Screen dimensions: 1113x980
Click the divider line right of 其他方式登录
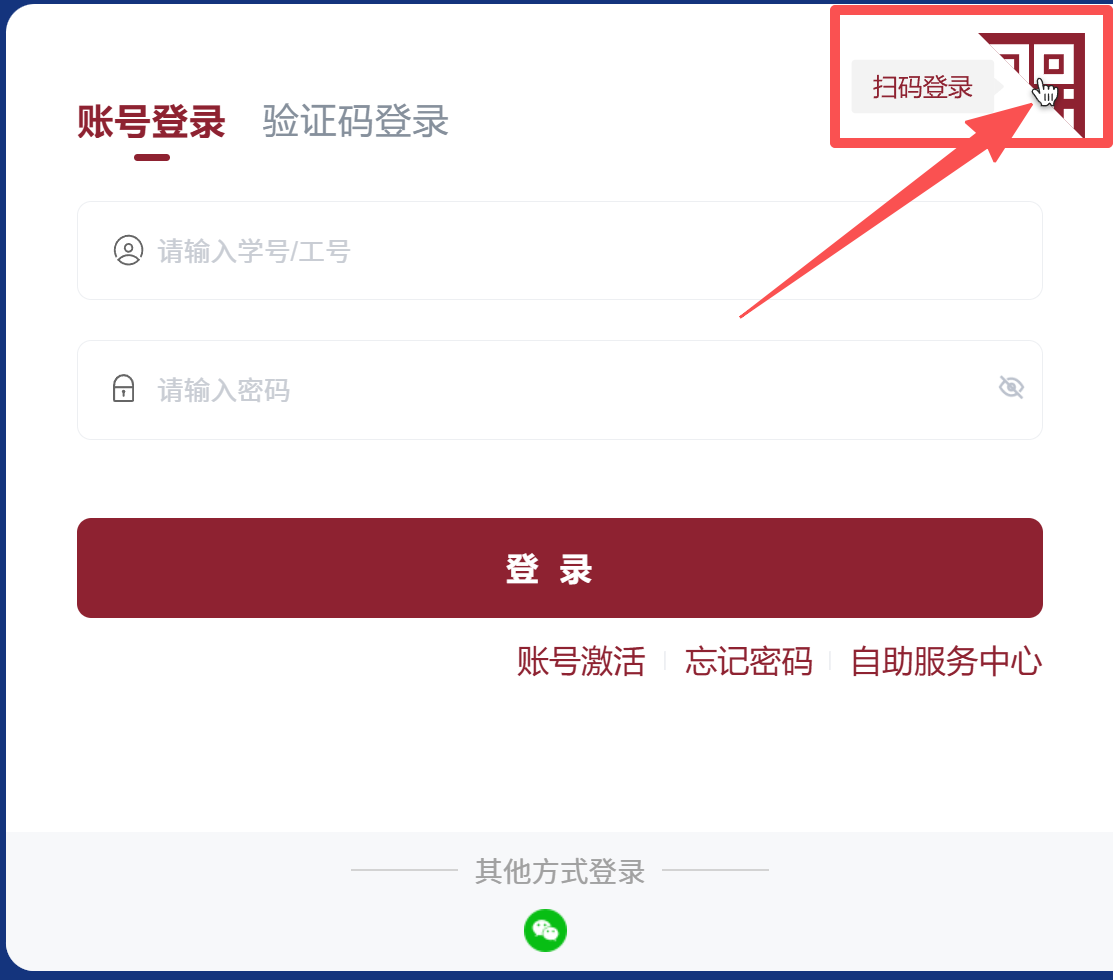(x=716, y=869)
